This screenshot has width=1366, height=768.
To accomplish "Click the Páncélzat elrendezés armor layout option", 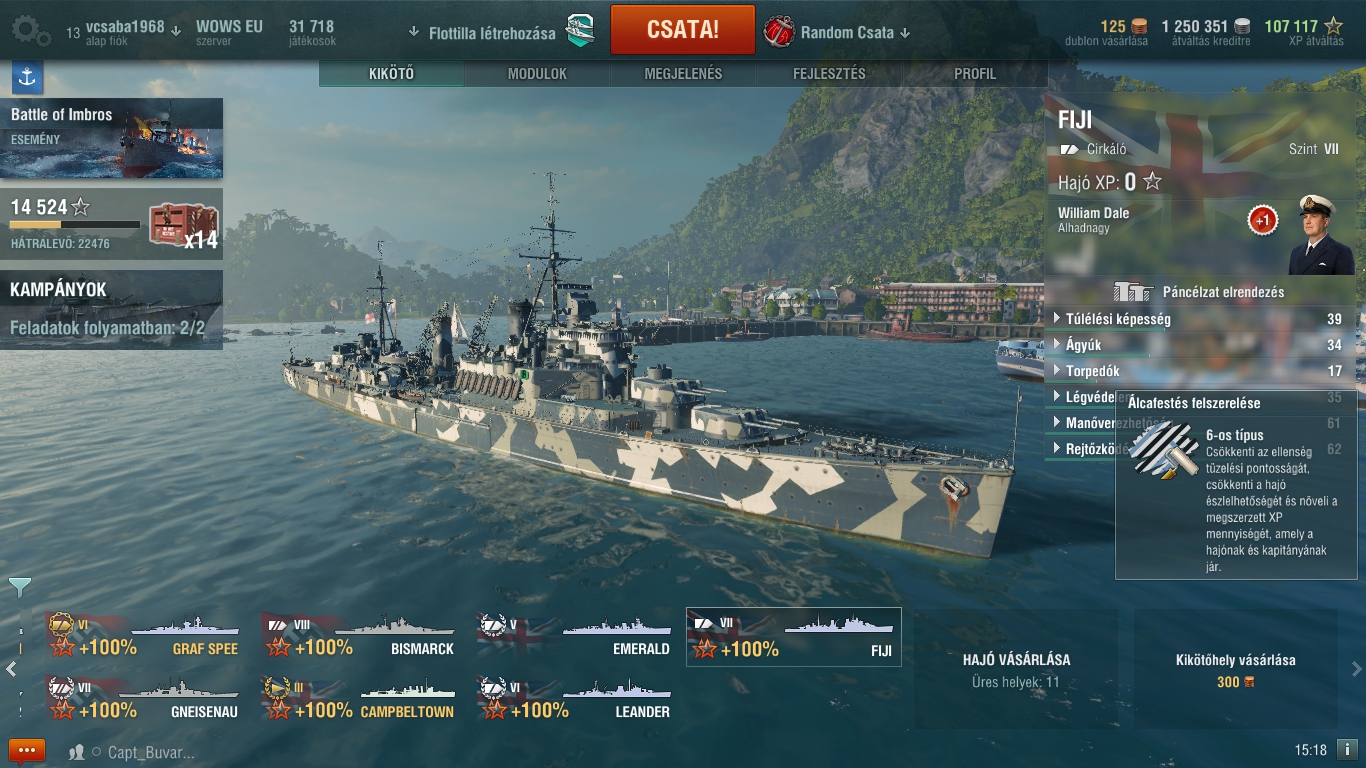I will (x=1199, y=292).
